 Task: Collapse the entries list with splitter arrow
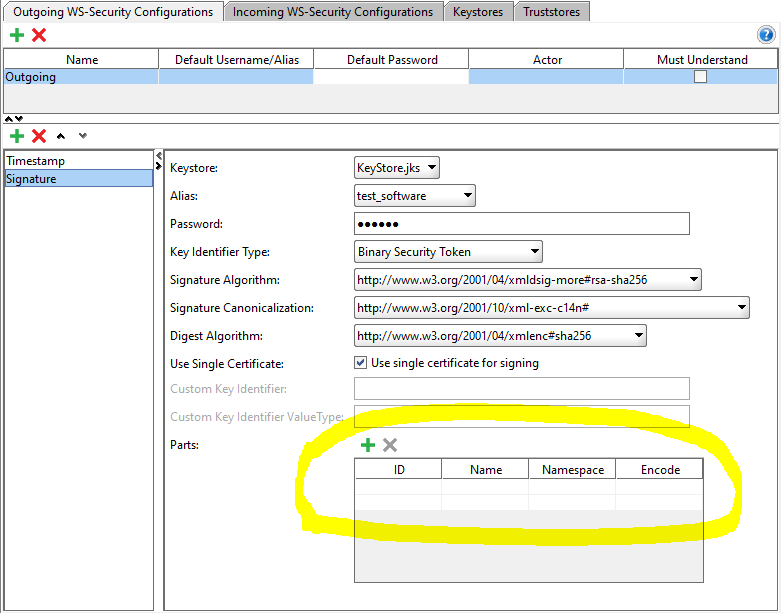tap(158, 156)
